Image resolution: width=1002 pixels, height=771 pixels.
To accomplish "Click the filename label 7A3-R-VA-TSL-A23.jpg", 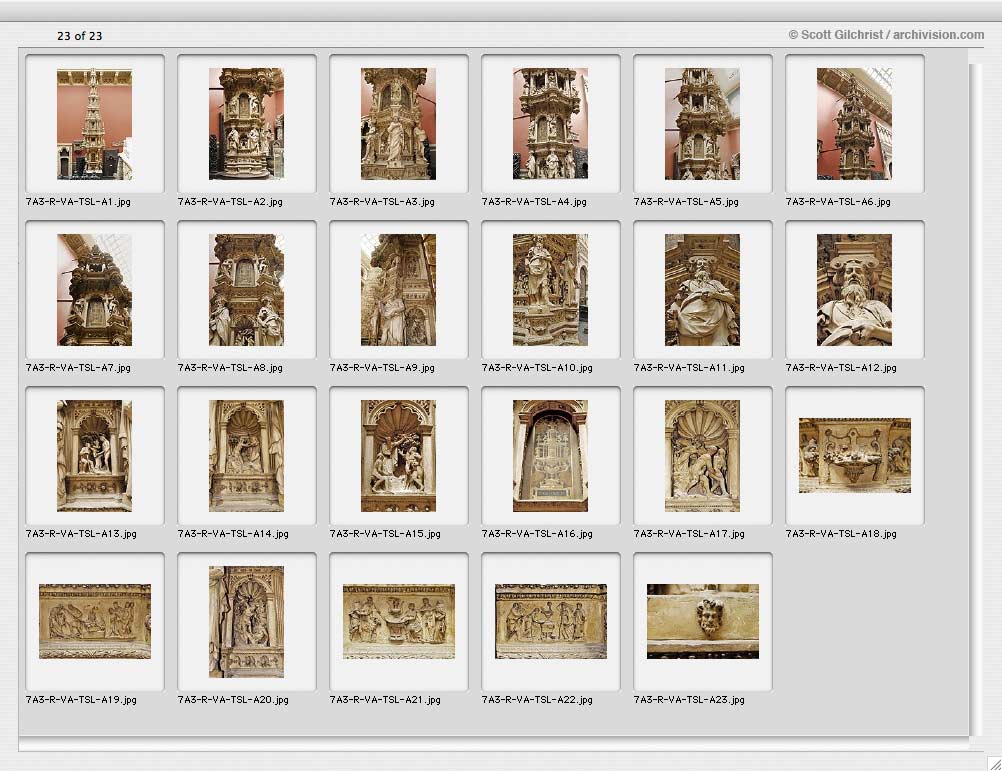I will (x=689, y=700).
